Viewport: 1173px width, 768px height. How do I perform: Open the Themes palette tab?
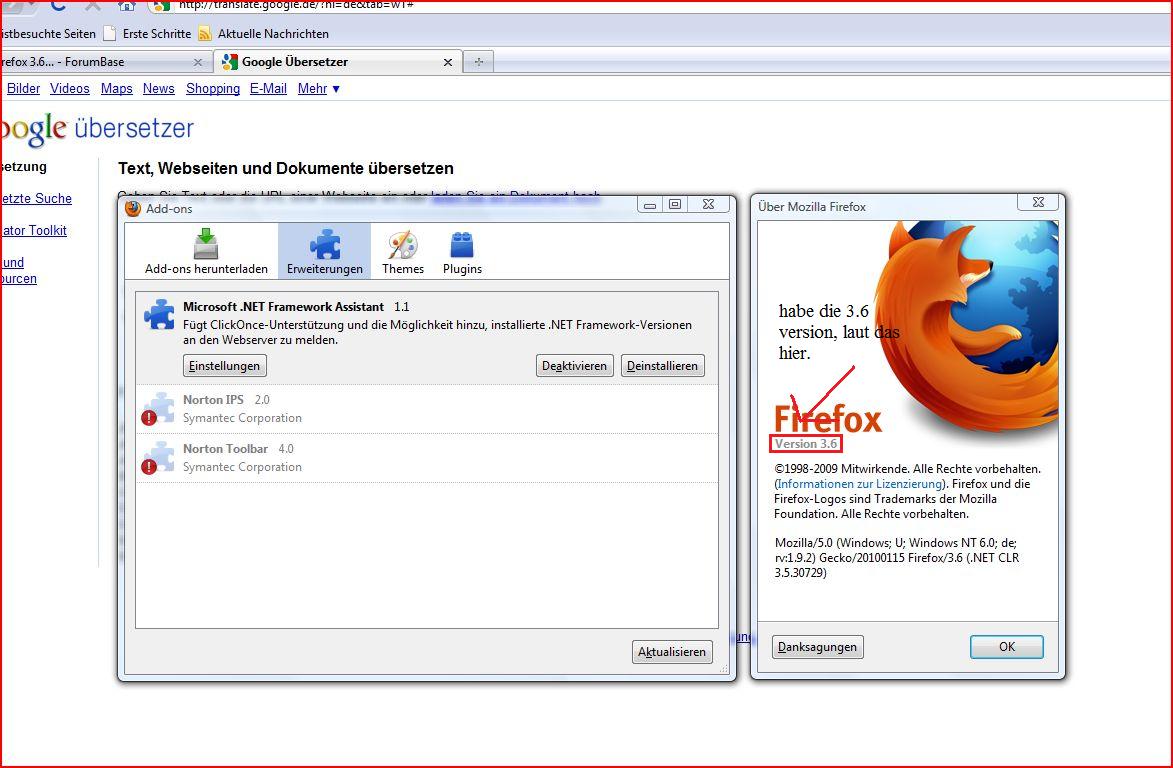402,252
